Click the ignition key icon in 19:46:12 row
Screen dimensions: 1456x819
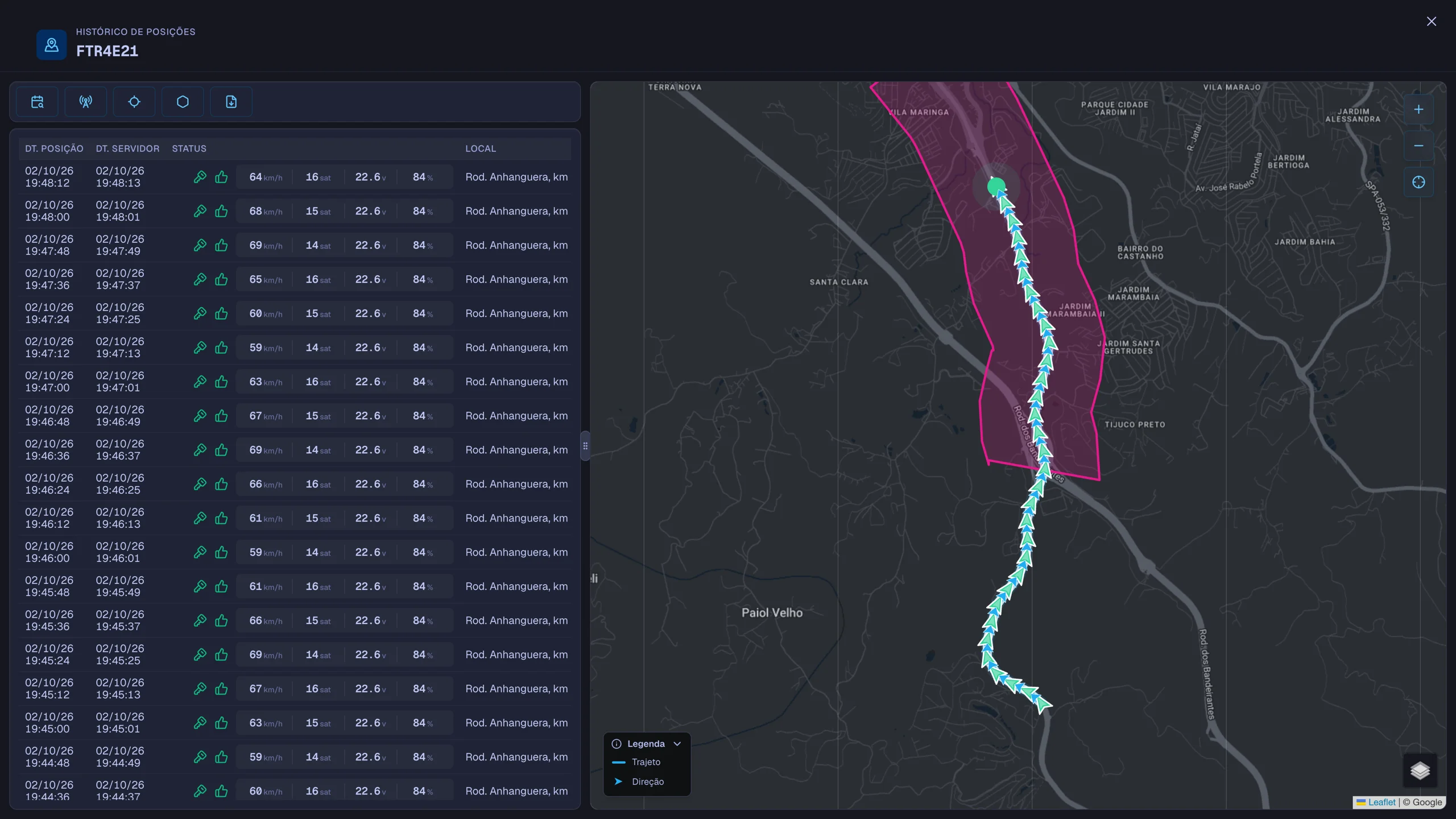[x=200, y=518]
